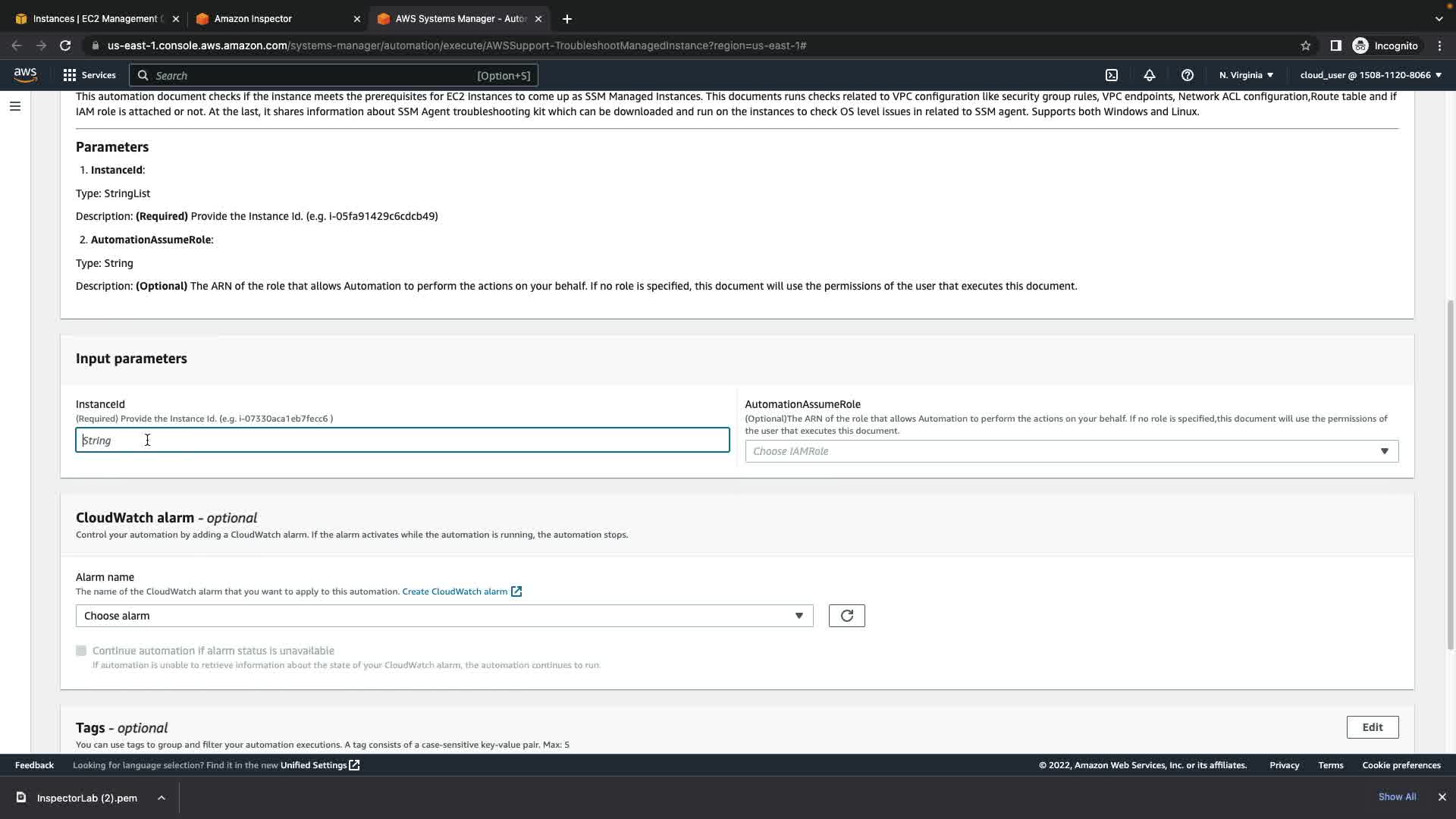Click the help question mark icon
The height and width of the screenshot is (819, 1456).
point(1188,75)
